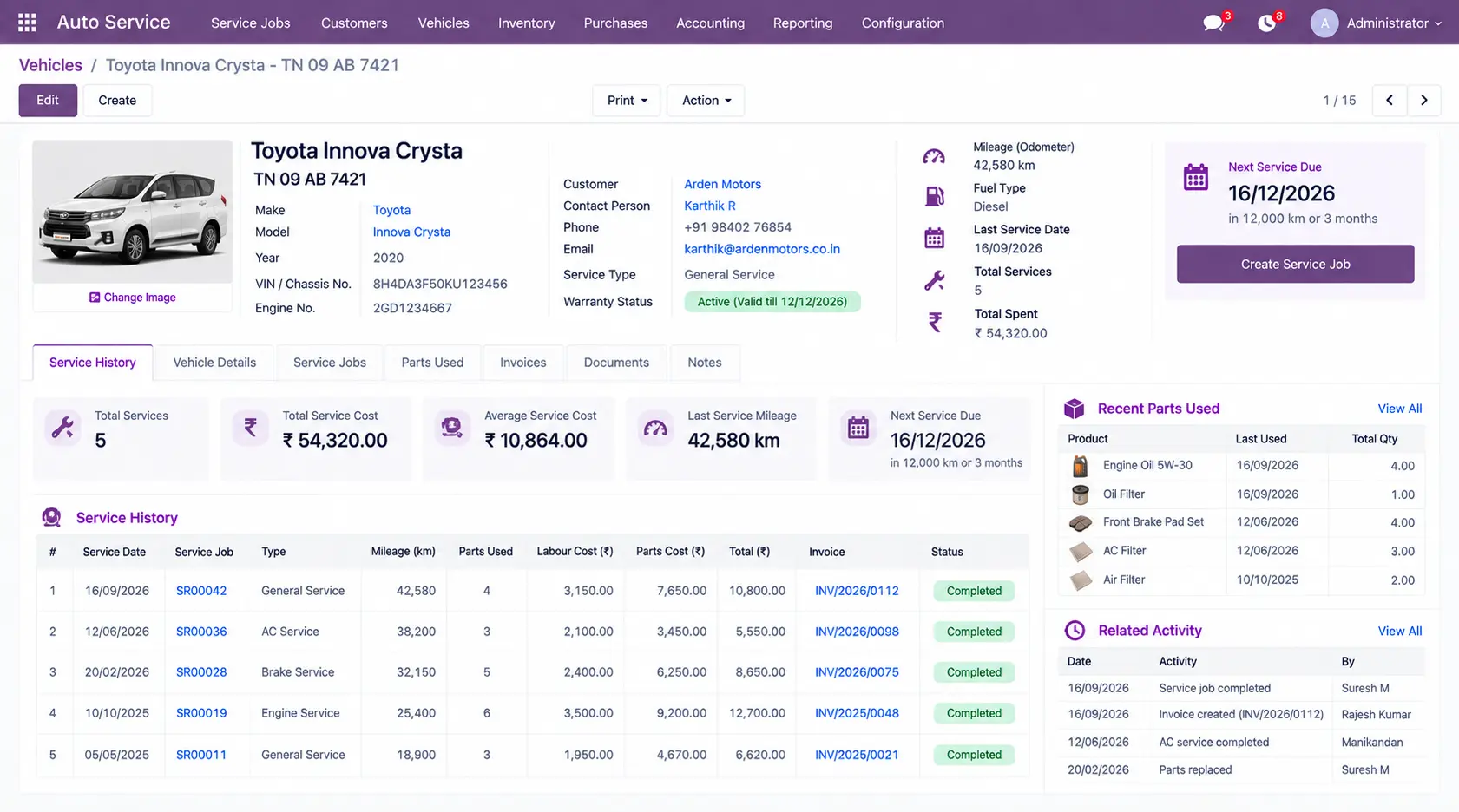The width and height of the screenshot is (1459, 812).
Task: Go to next vehicle record arrow
Action: (x=1423, y=101)
